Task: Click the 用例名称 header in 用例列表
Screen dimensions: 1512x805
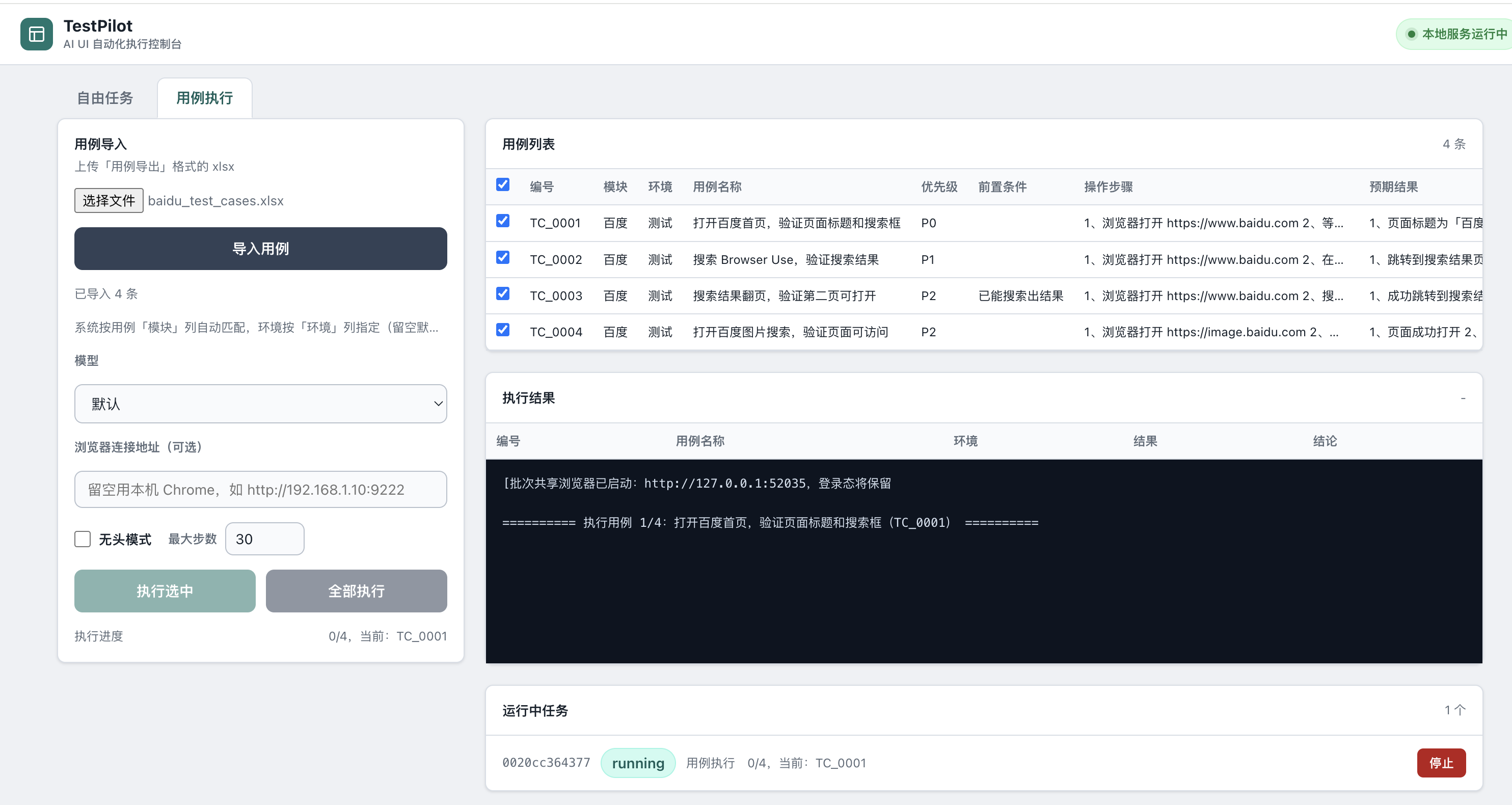Action: coord(717,186)
